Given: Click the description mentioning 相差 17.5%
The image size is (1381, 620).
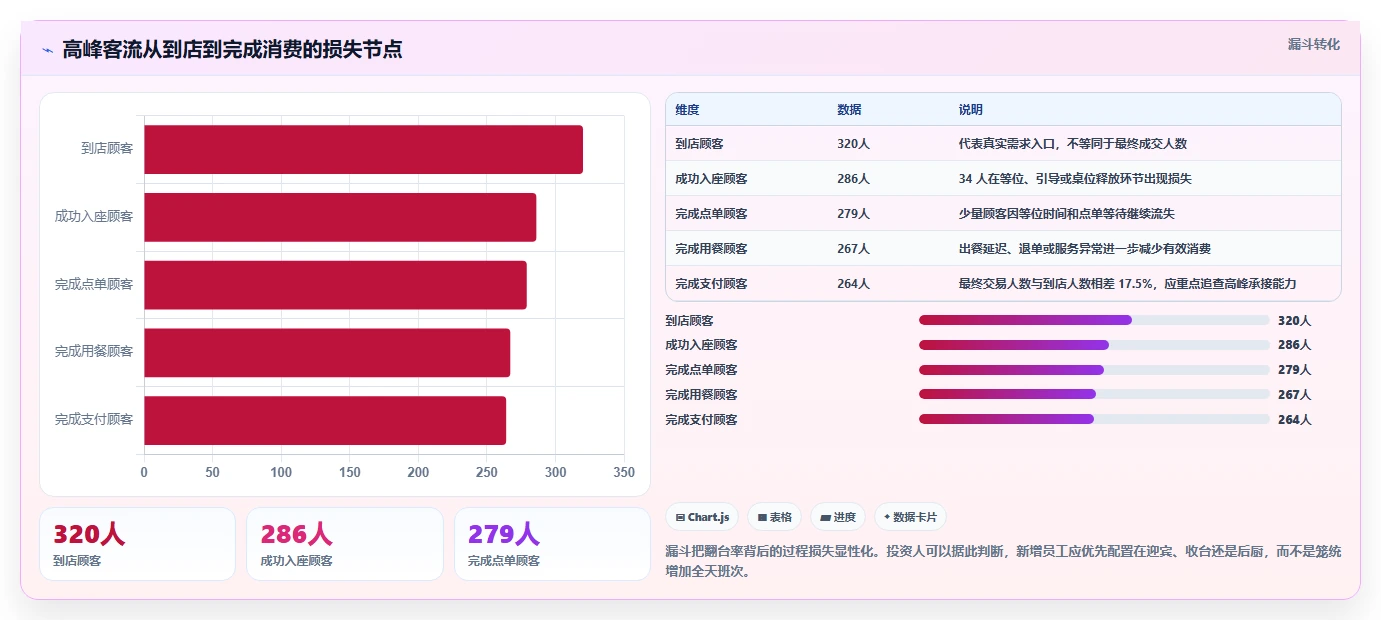Looking at the screenshot, I should pyautogui.click(x=1127, y=284).
